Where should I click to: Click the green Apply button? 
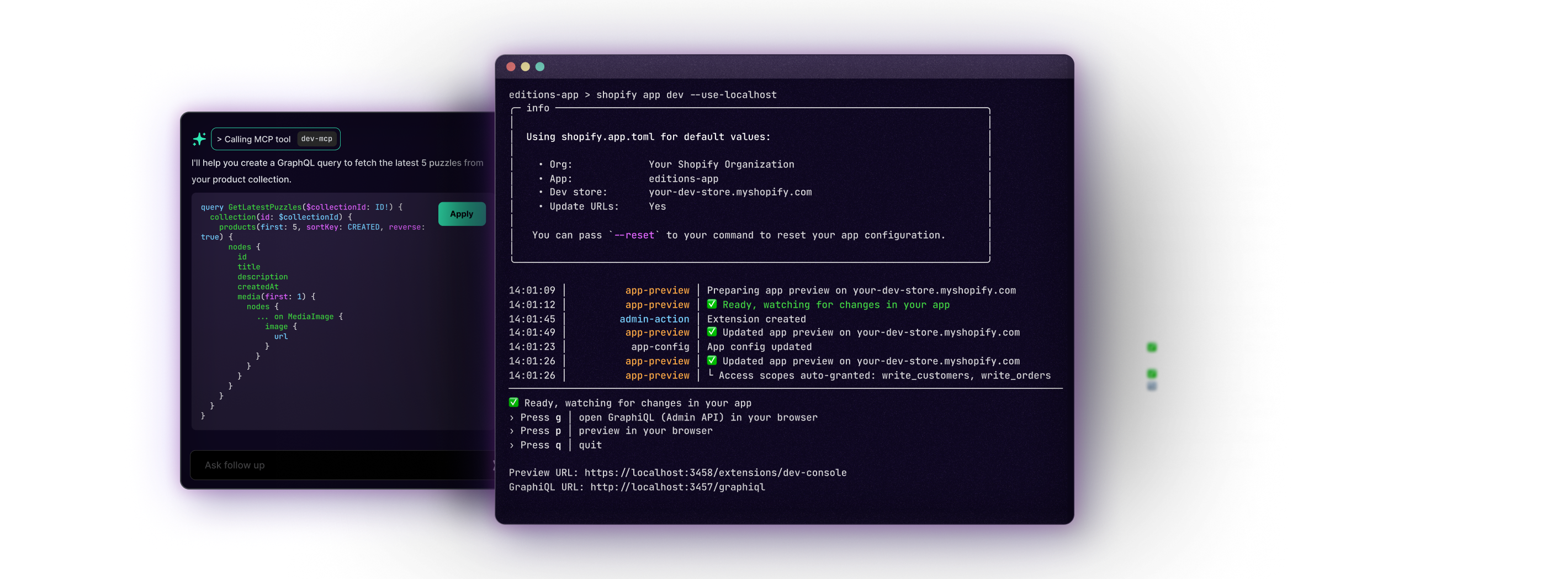point(462,214)
